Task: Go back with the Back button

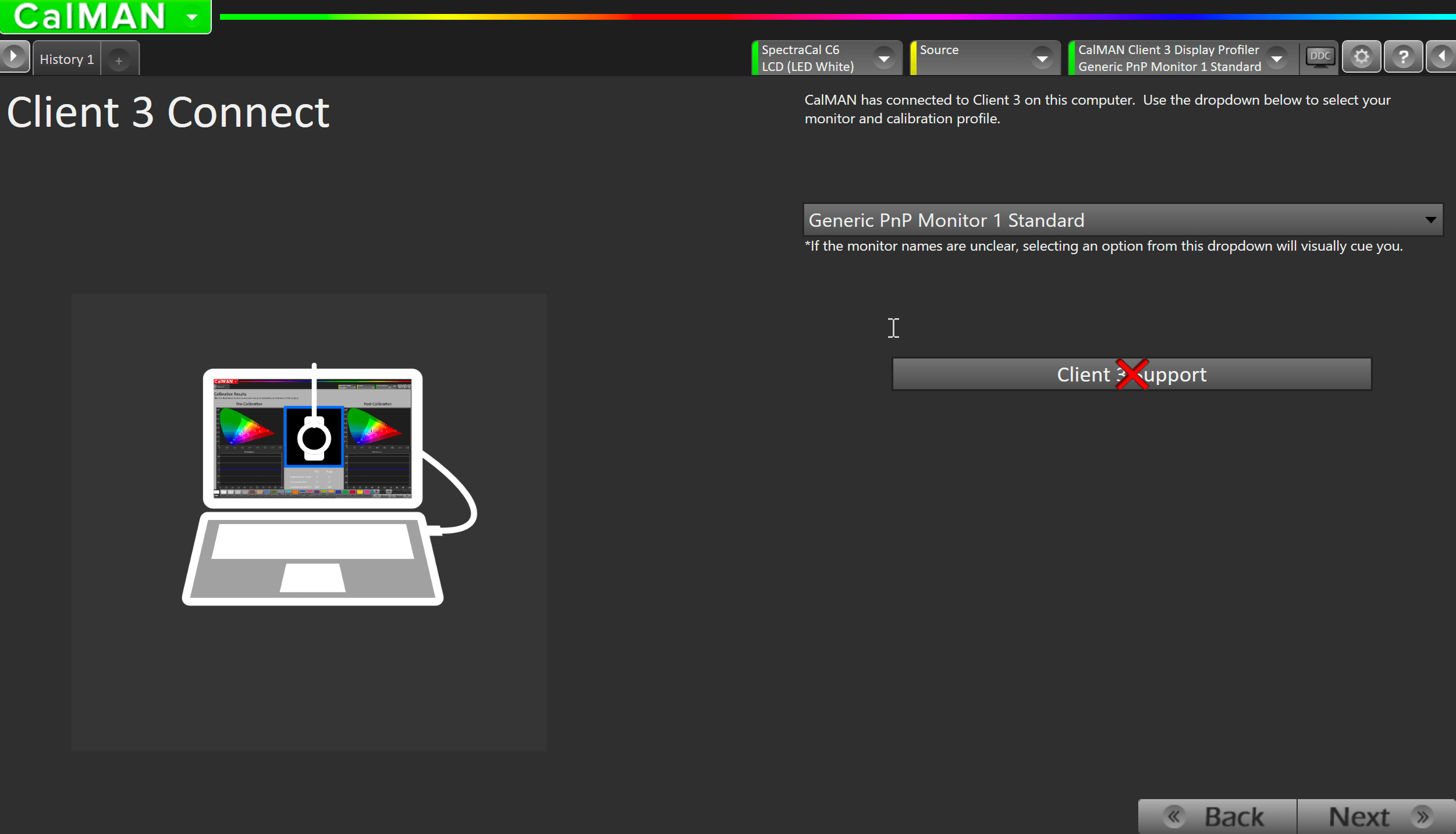Action: pos(1217,817)
